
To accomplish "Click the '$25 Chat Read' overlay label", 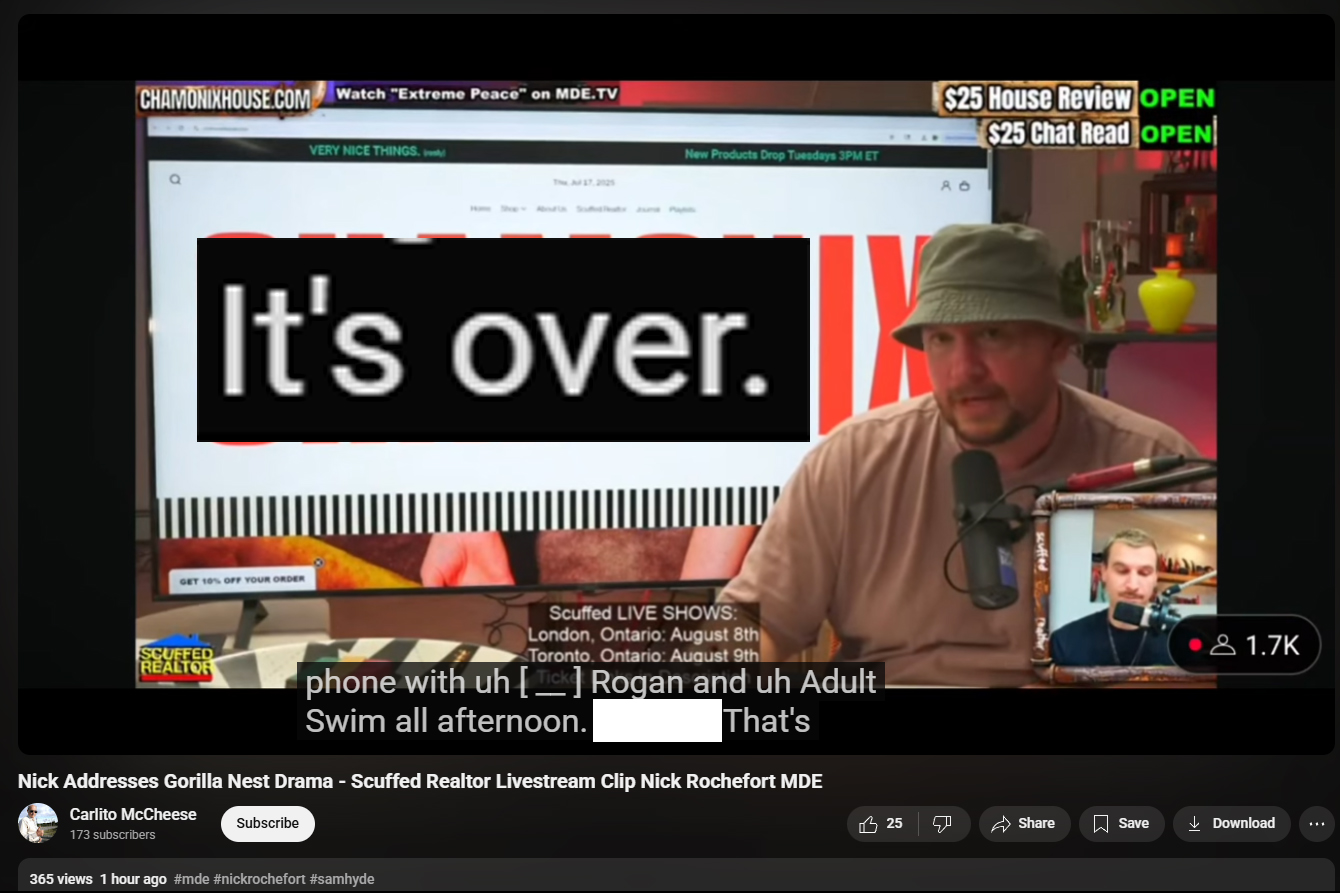I will [x=1057, y=133].
